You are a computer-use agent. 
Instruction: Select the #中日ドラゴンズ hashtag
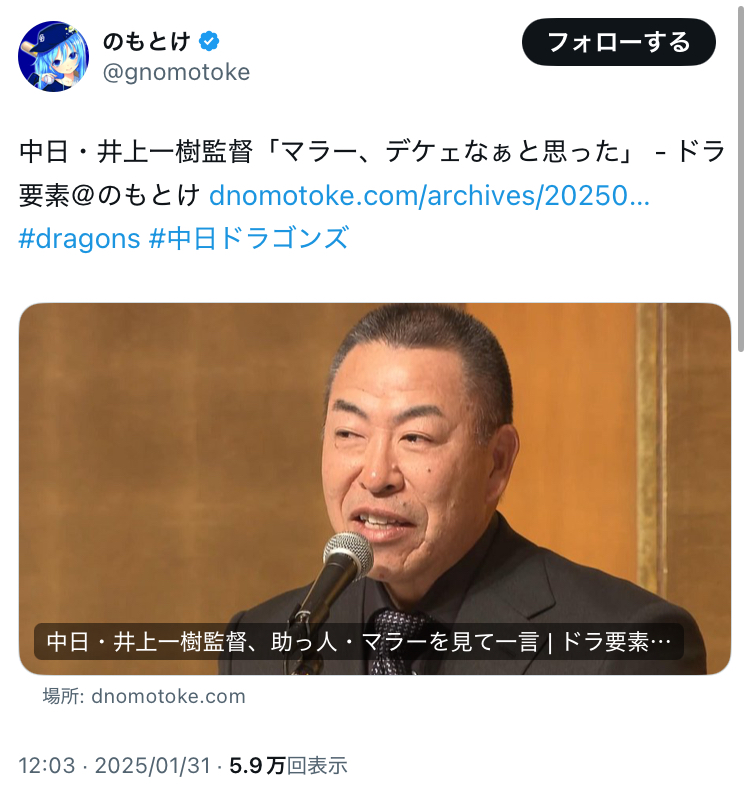249,238
